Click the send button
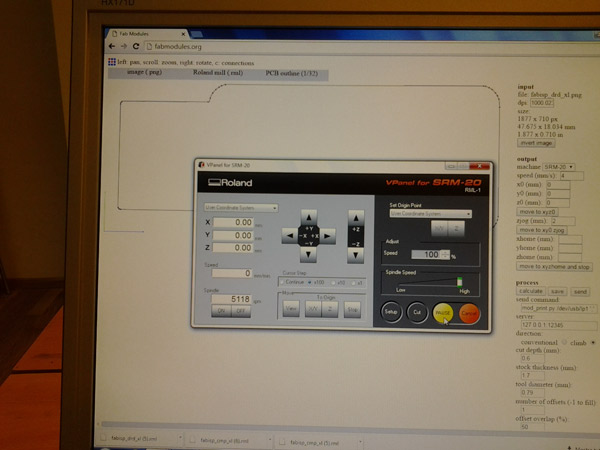Viewport: 600px width, 450px height. click(580, 292)
